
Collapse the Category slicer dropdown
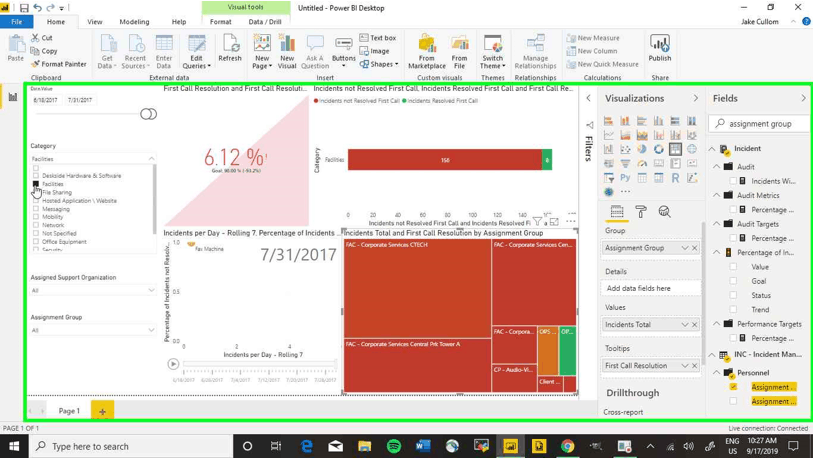(x=151, y=159)
